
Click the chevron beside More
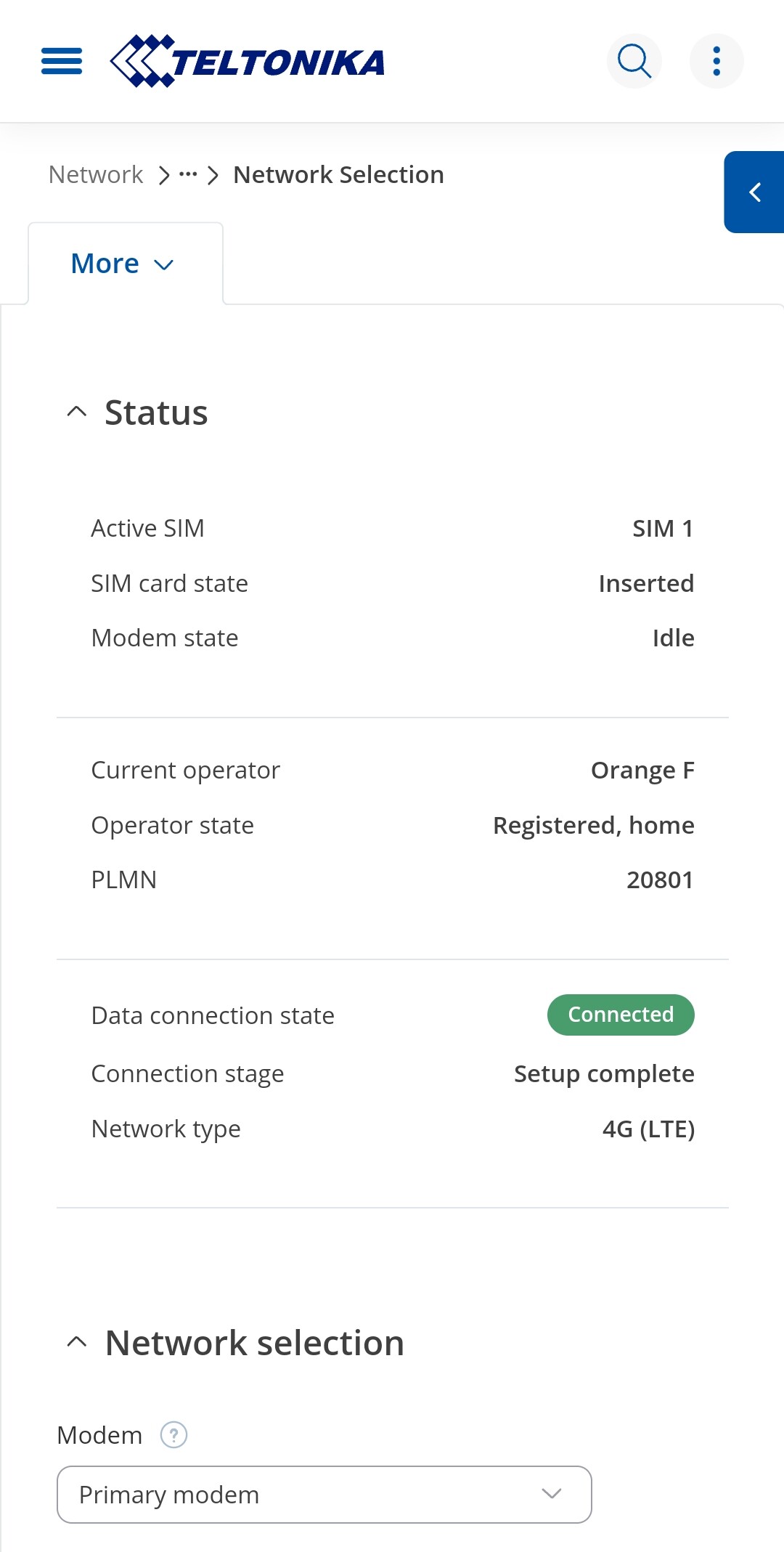click(x=164, y=265)
